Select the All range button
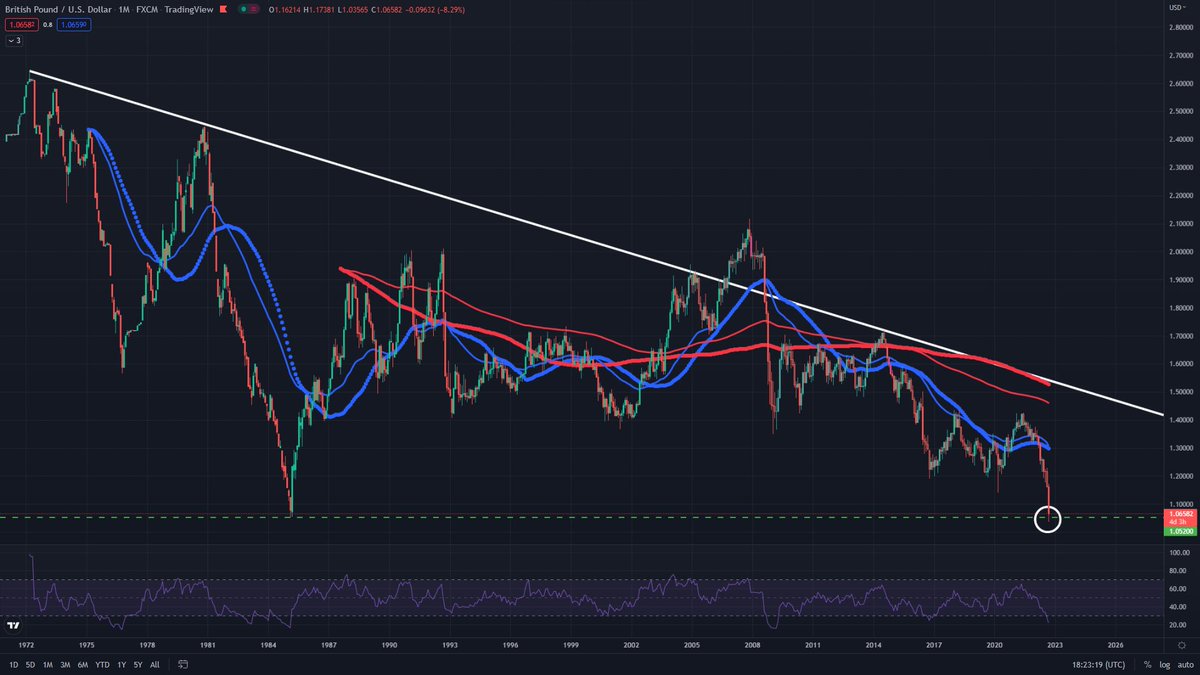 coord(155,665)
